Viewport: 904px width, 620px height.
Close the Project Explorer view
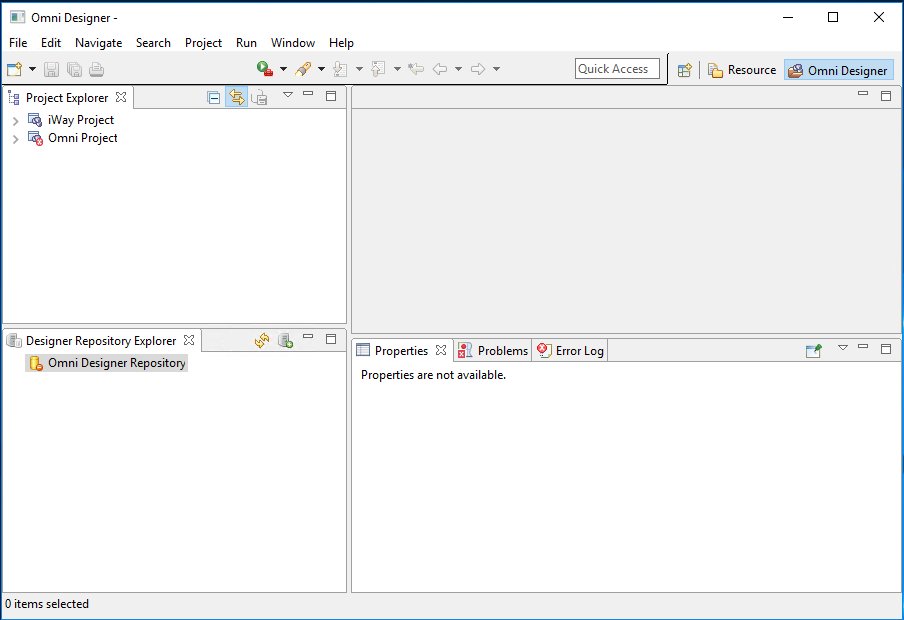[x=121, y=97]
